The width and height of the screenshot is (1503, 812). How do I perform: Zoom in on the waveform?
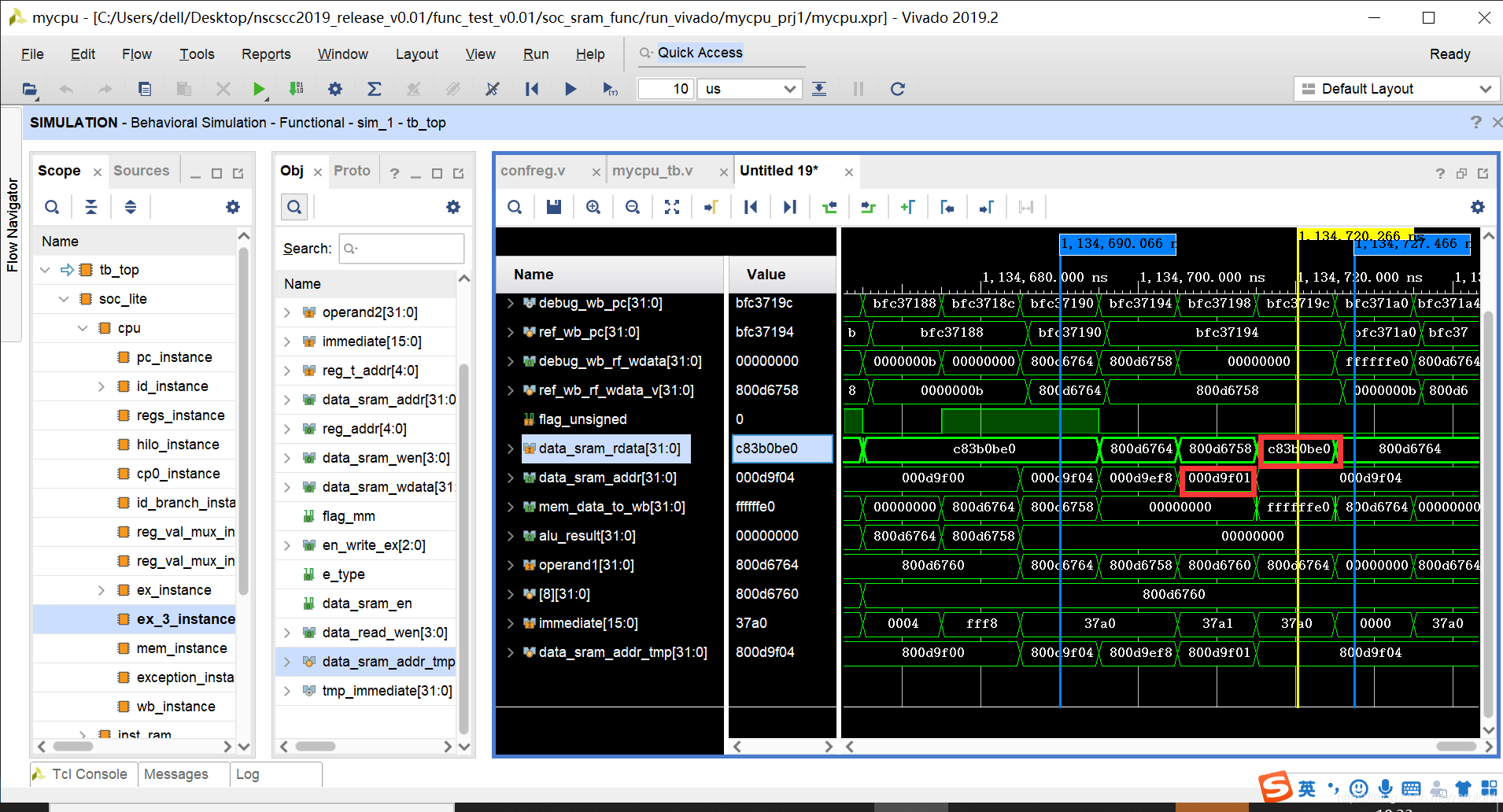(593, 207)
